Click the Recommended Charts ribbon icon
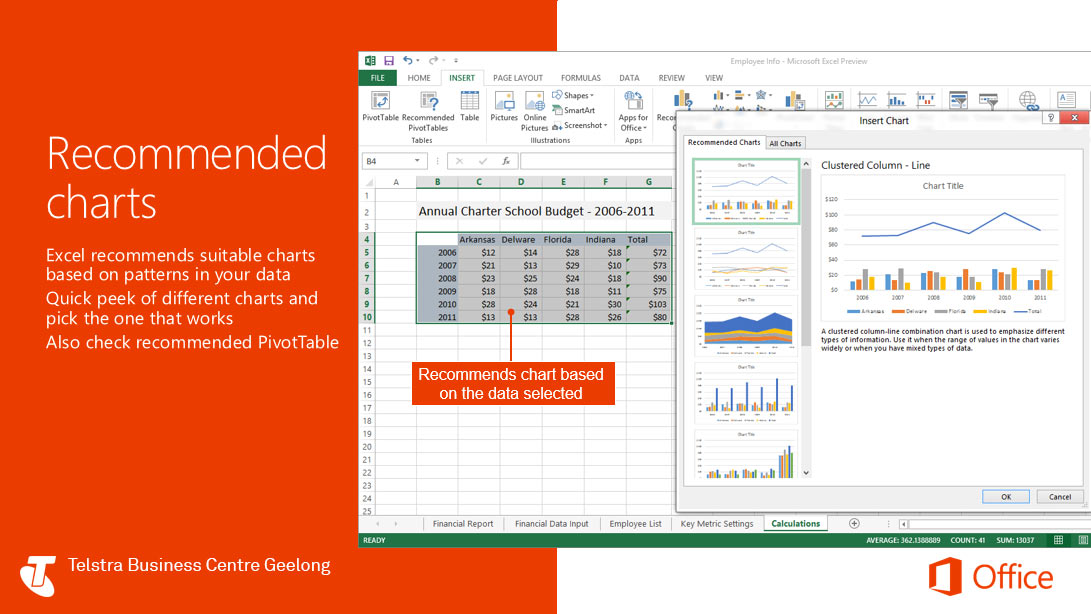 coord(682,102)
